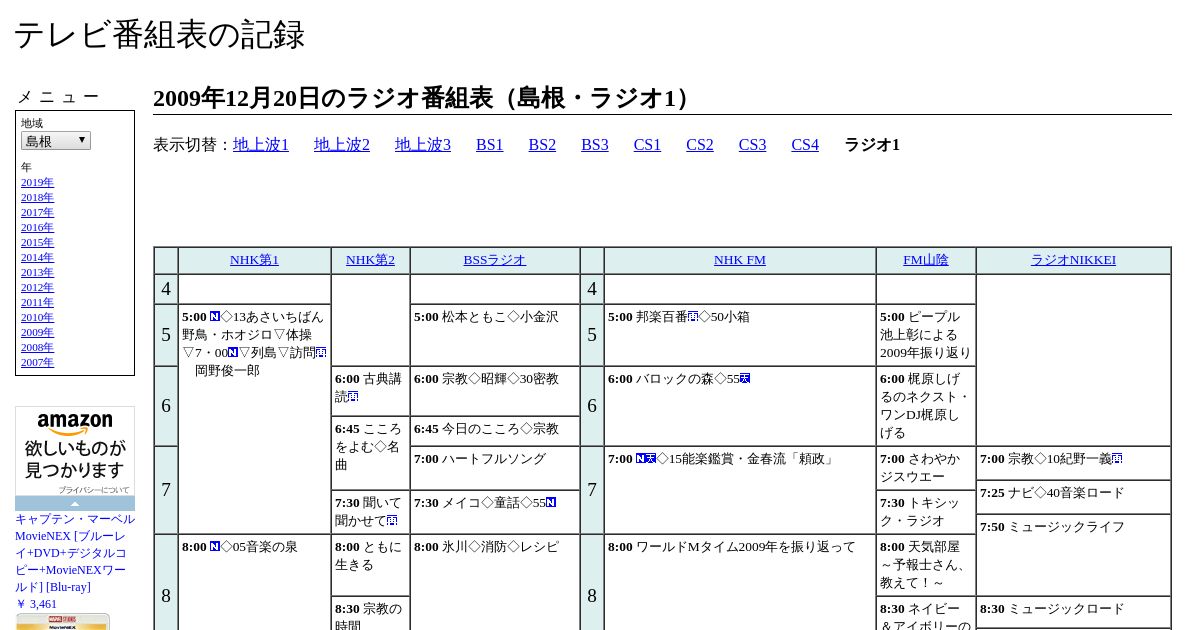Click the 7:00 さわやかジスウエー program

[926, 468]
